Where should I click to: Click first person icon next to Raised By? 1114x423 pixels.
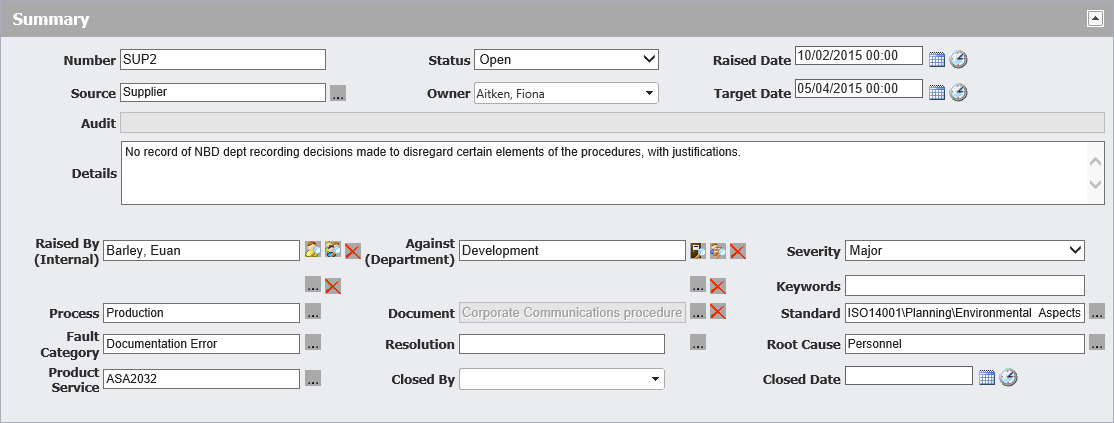tap(313, 251)
